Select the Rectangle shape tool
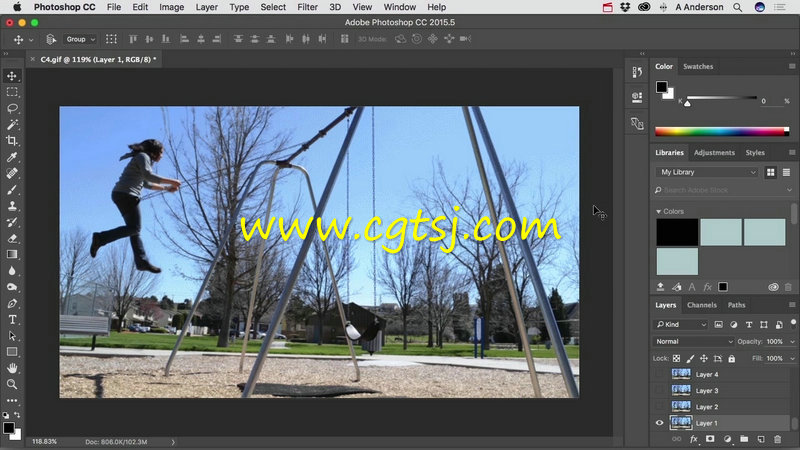The width and height of the screenshot is (800, 450). (x=12, y=352)
